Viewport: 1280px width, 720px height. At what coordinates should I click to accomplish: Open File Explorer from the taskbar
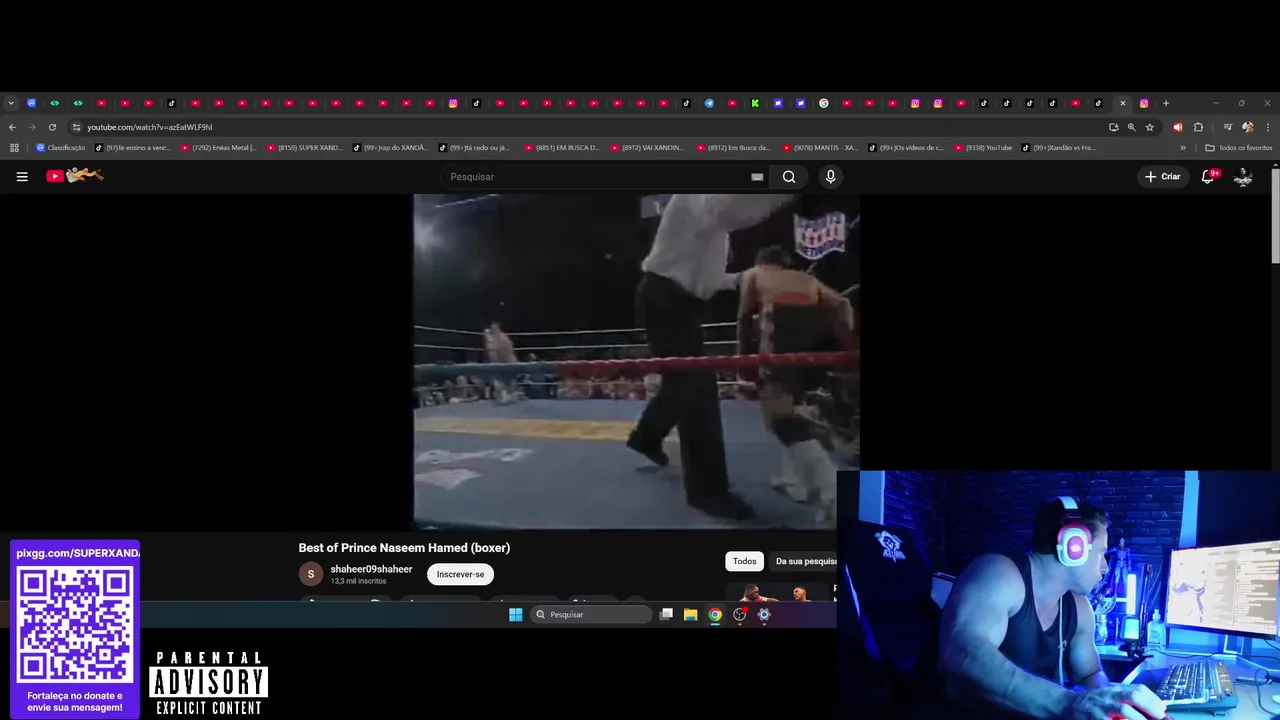pyautogui.click(x=690, y=615)
